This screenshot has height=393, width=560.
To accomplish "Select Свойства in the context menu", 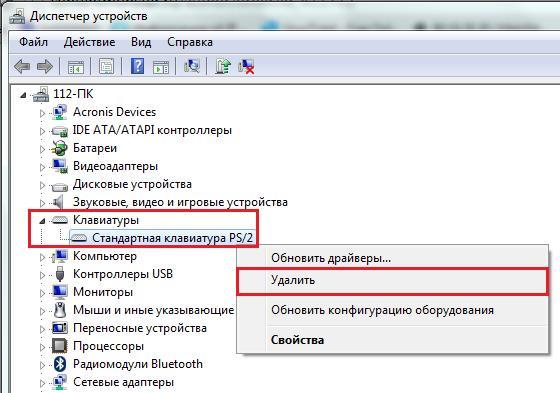I will [392, 340].
